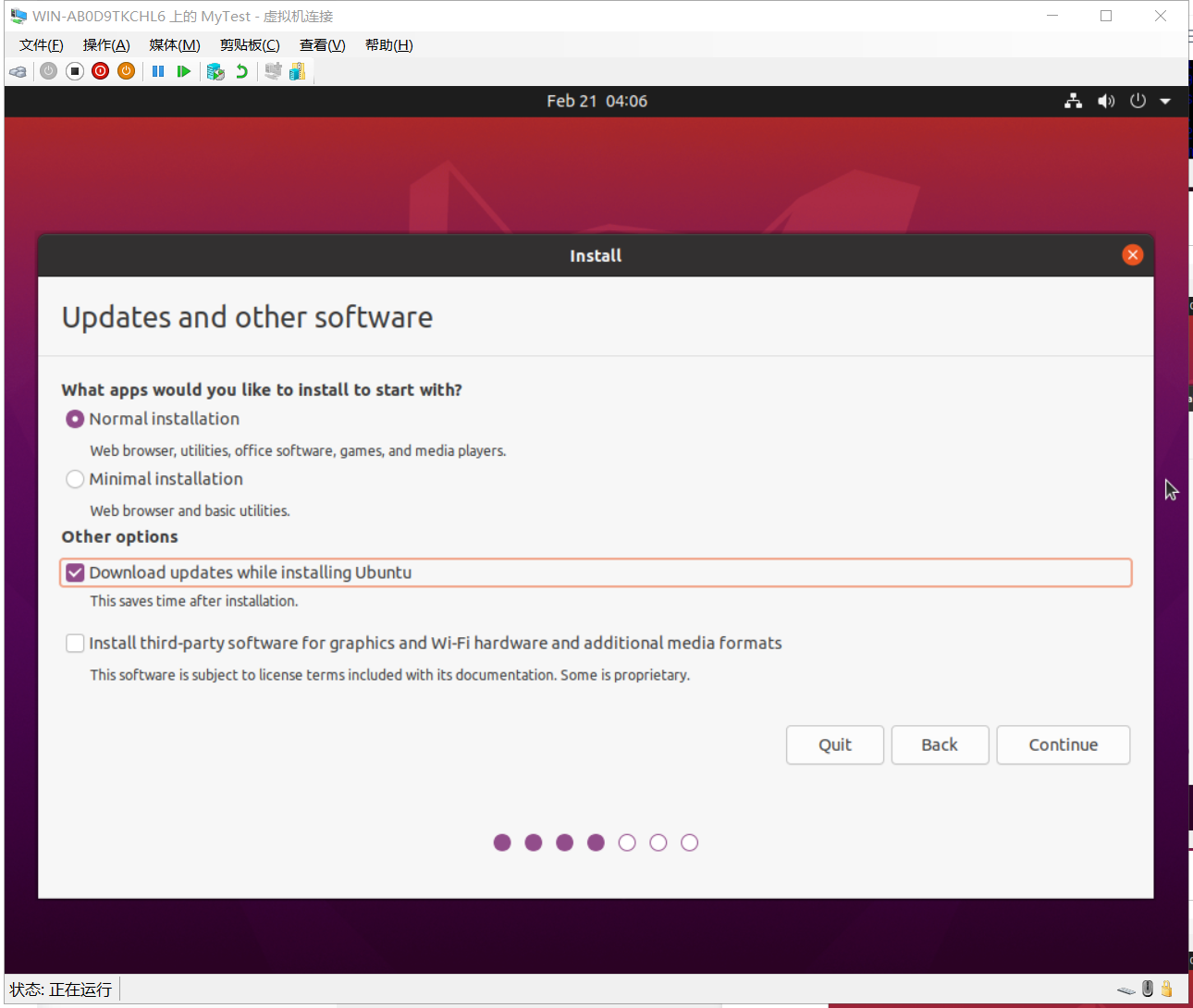Open the 文件(F) menu
Screen dimensions: 1193x1008
pos(42,45)
